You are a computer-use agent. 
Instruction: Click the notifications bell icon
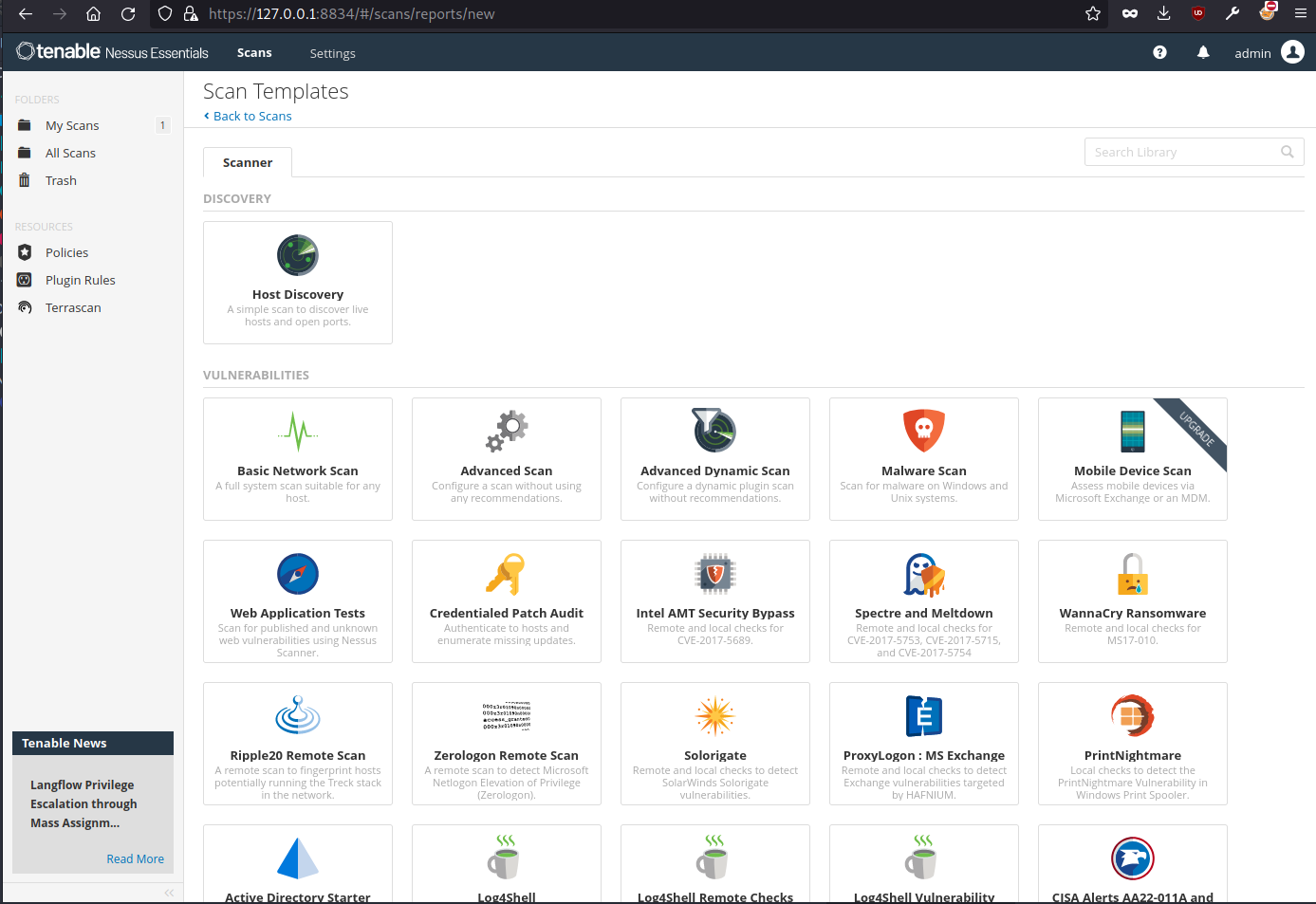[1203, 53]
